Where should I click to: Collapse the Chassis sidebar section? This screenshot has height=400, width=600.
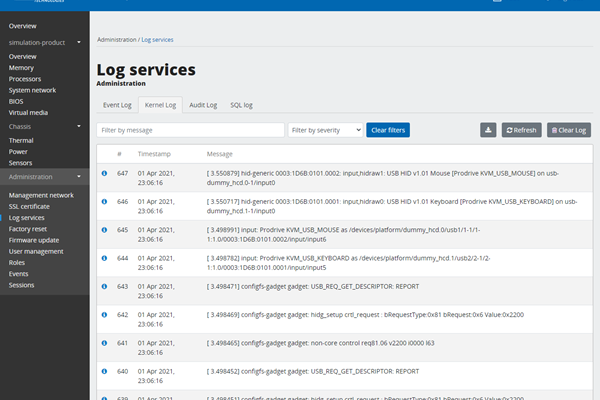click(x=45, y=126)
